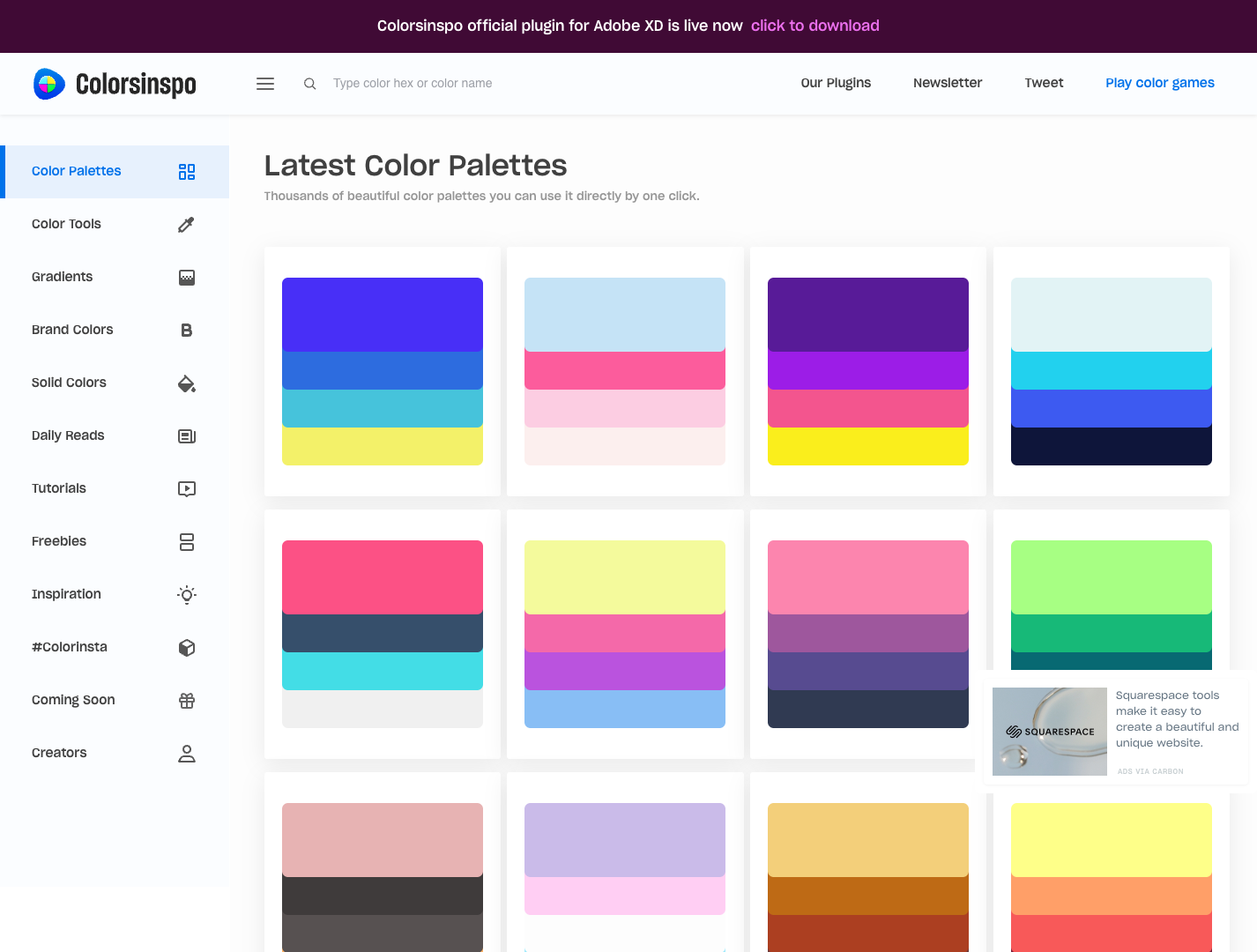Open the Our Plugins menu item
This screenshot has width=1257, height=952.
(x=836, y=83)
